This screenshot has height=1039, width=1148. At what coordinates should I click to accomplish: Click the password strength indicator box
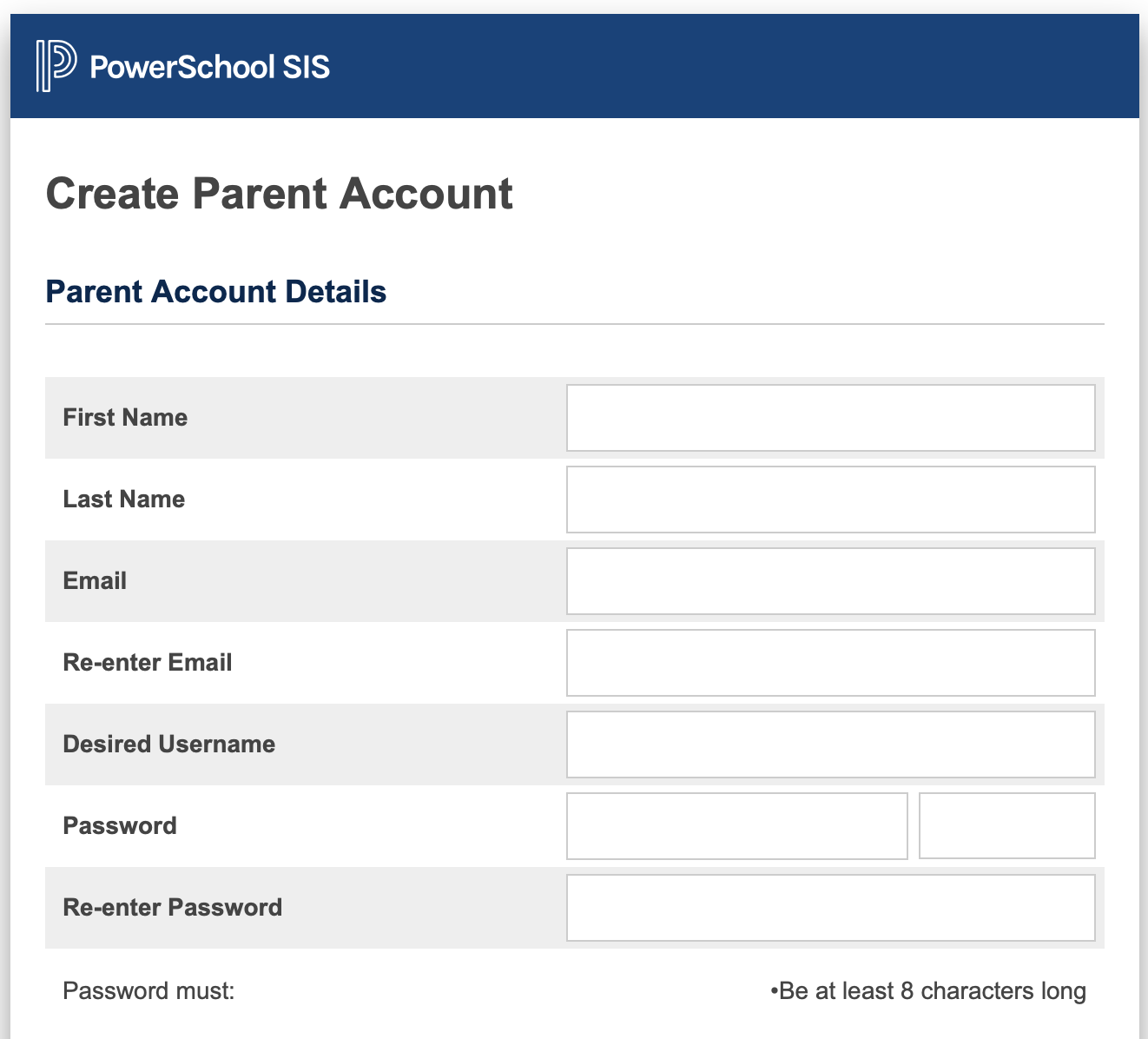point(1007,825)
